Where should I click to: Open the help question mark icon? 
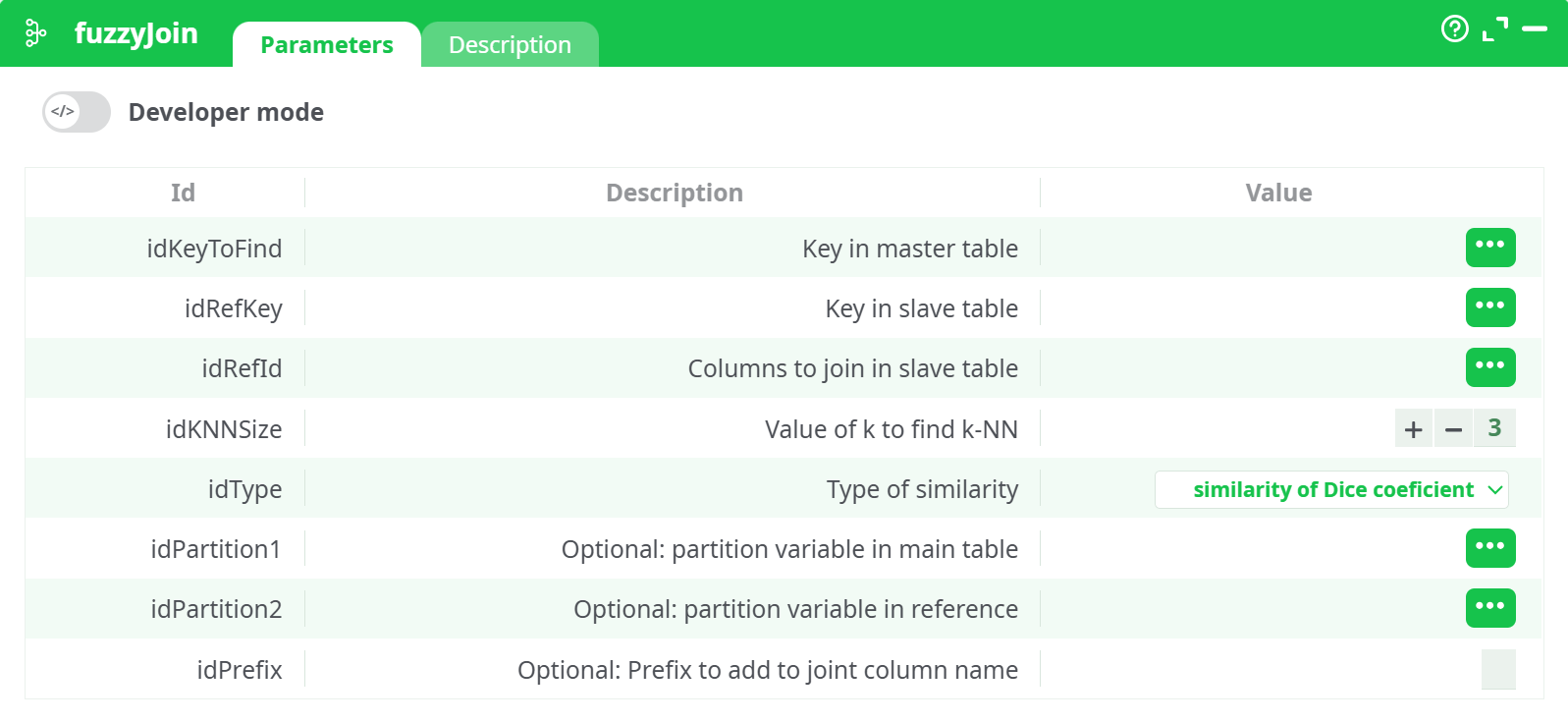point(1454,29)
